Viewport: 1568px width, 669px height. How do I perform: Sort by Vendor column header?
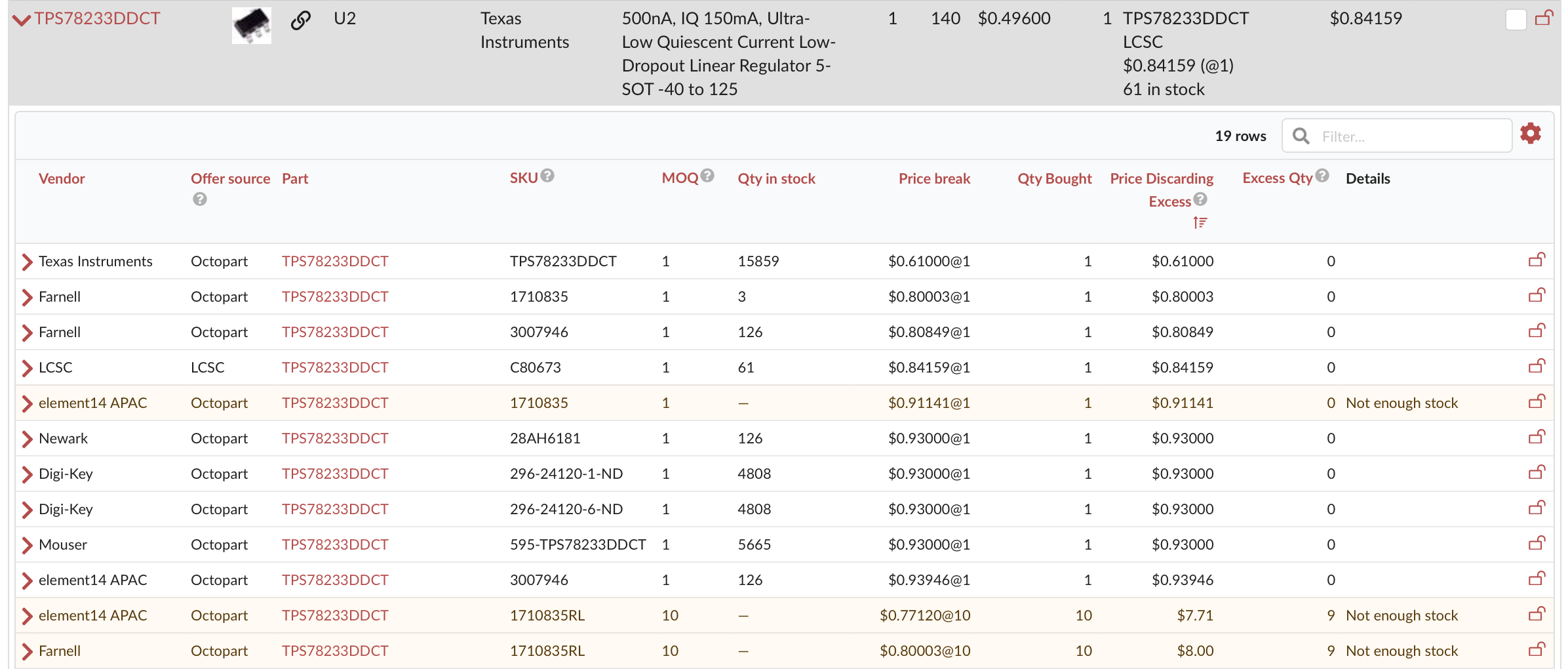(62, 178)
